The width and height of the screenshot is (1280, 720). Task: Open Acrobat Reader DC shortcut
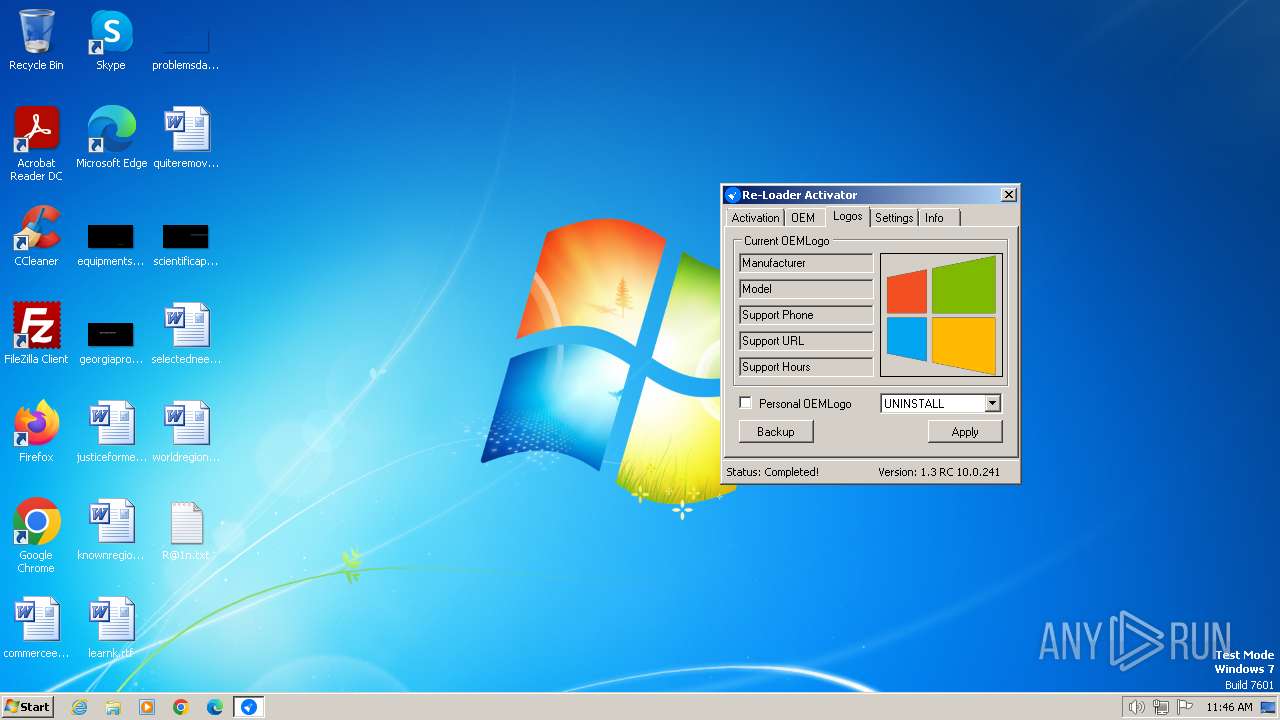click(x=36, y=144)
